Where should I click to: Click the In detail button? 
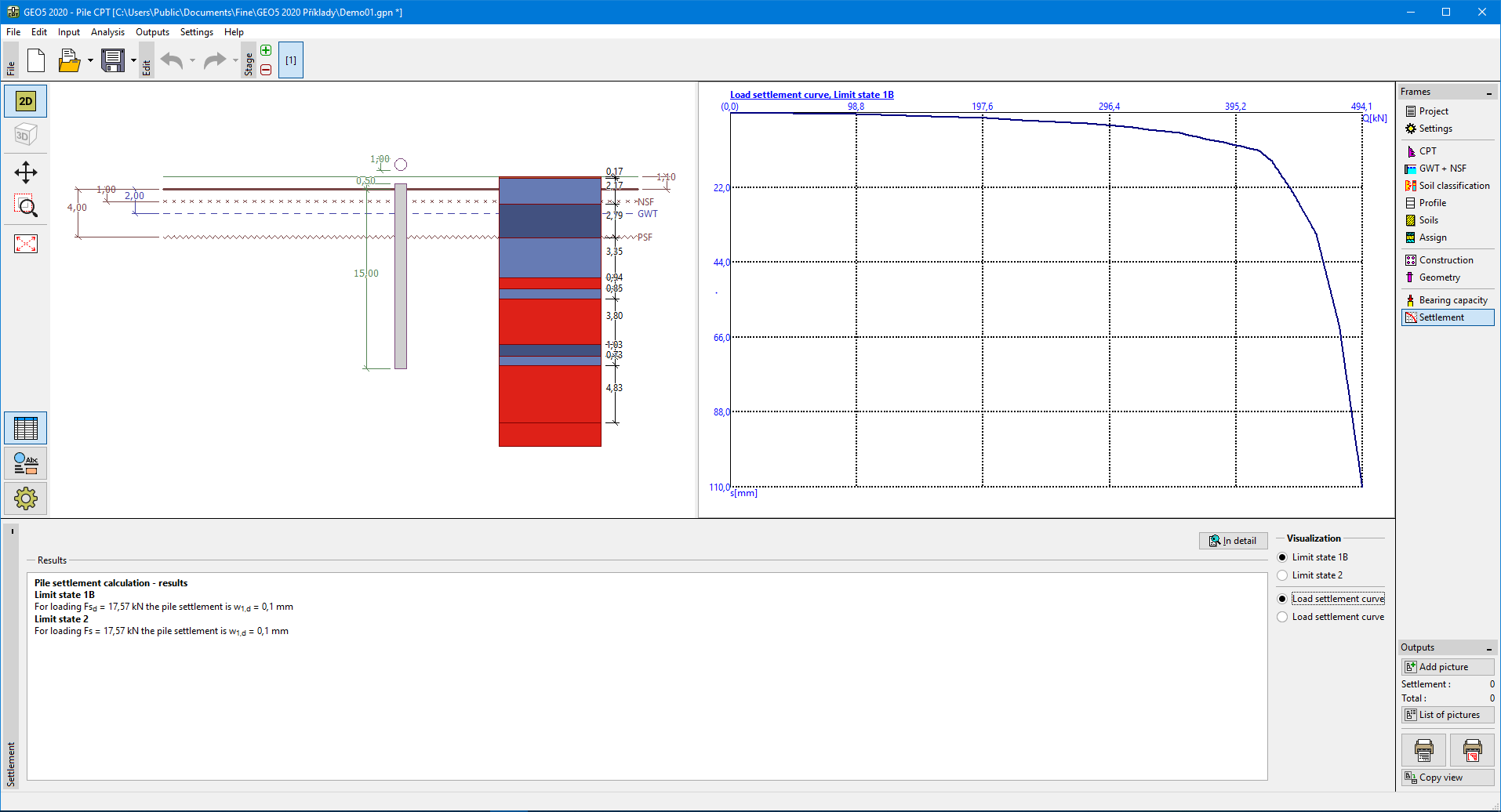(x=1233, y=541)
